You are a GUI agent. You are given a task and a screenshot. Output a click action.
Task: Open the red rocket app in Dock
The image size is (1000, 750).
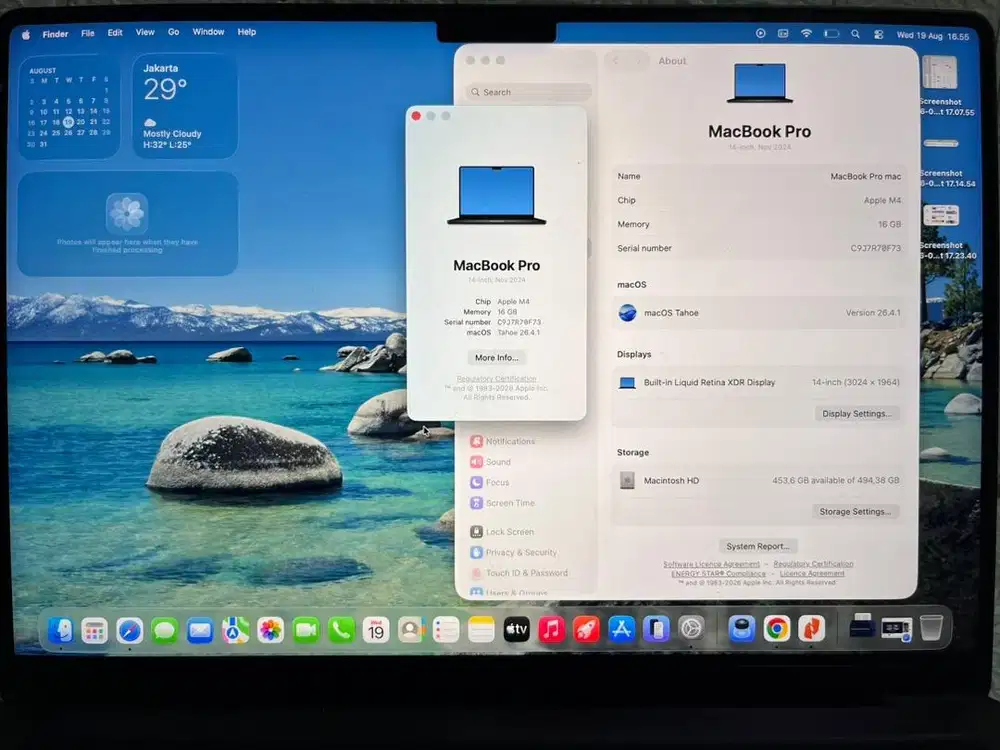[586, 630]
